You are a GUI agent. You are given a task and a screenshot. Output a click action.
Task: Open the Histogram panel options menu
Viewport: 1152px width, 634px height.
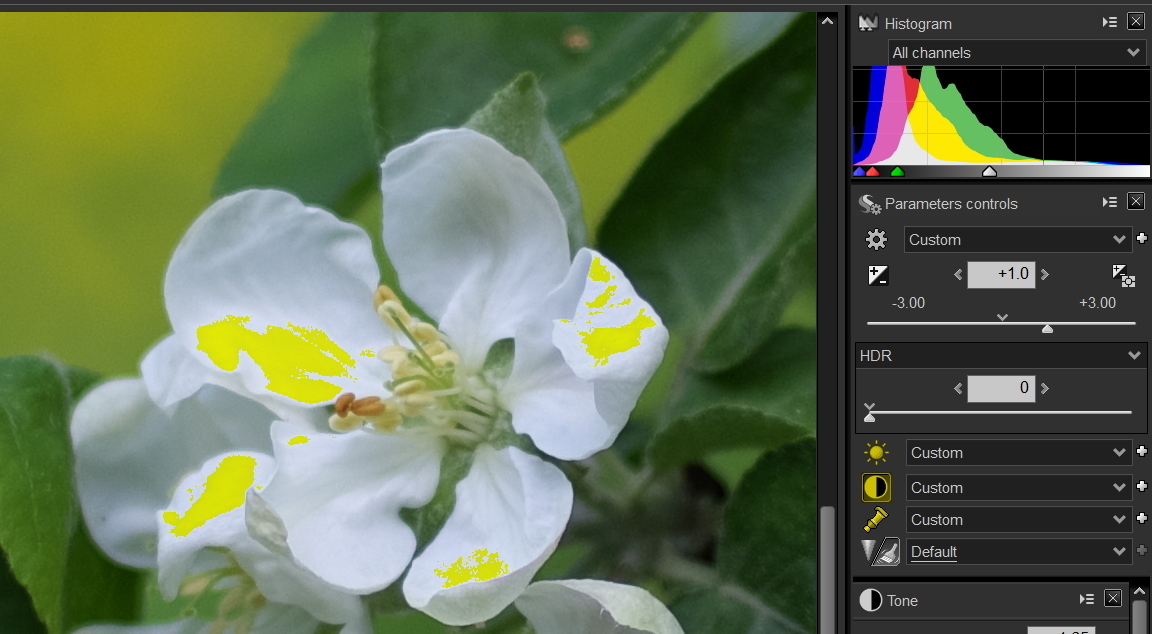pyautogui.click(x=1109, y=23)
